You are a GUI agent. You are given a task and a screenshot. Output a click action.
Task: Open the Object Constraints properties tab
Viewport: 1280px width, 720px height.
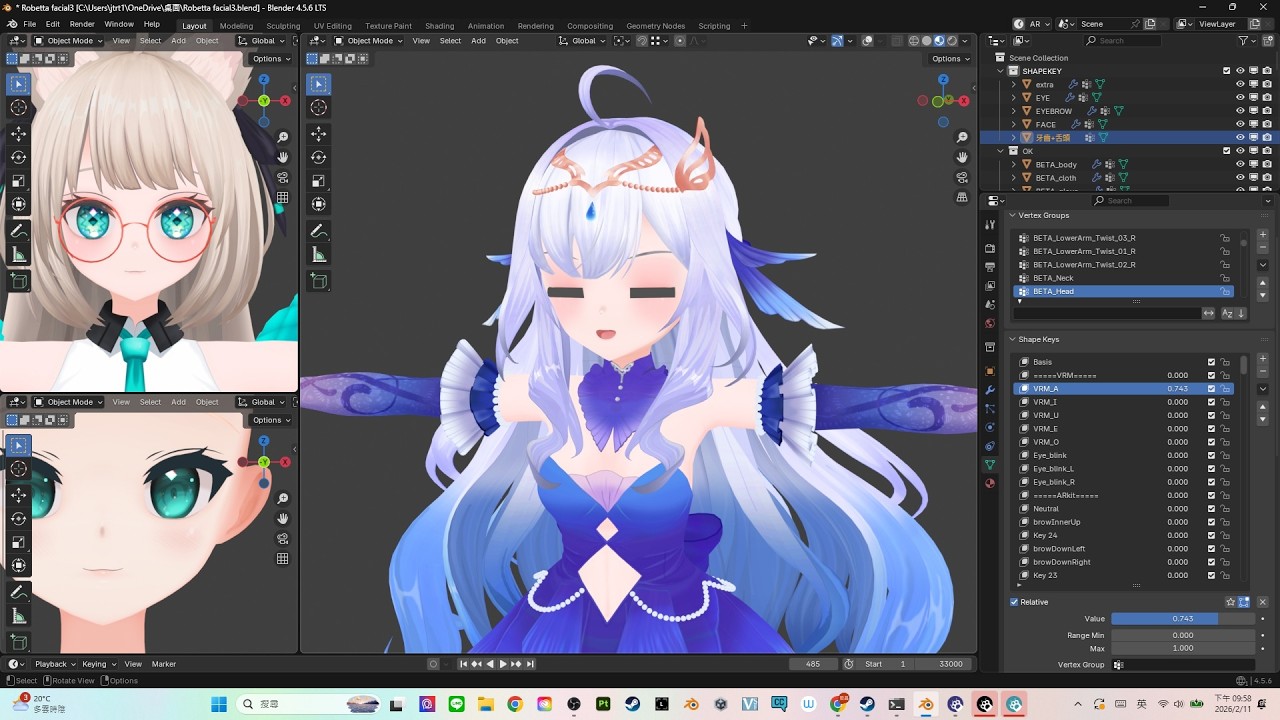coord(990,446)
